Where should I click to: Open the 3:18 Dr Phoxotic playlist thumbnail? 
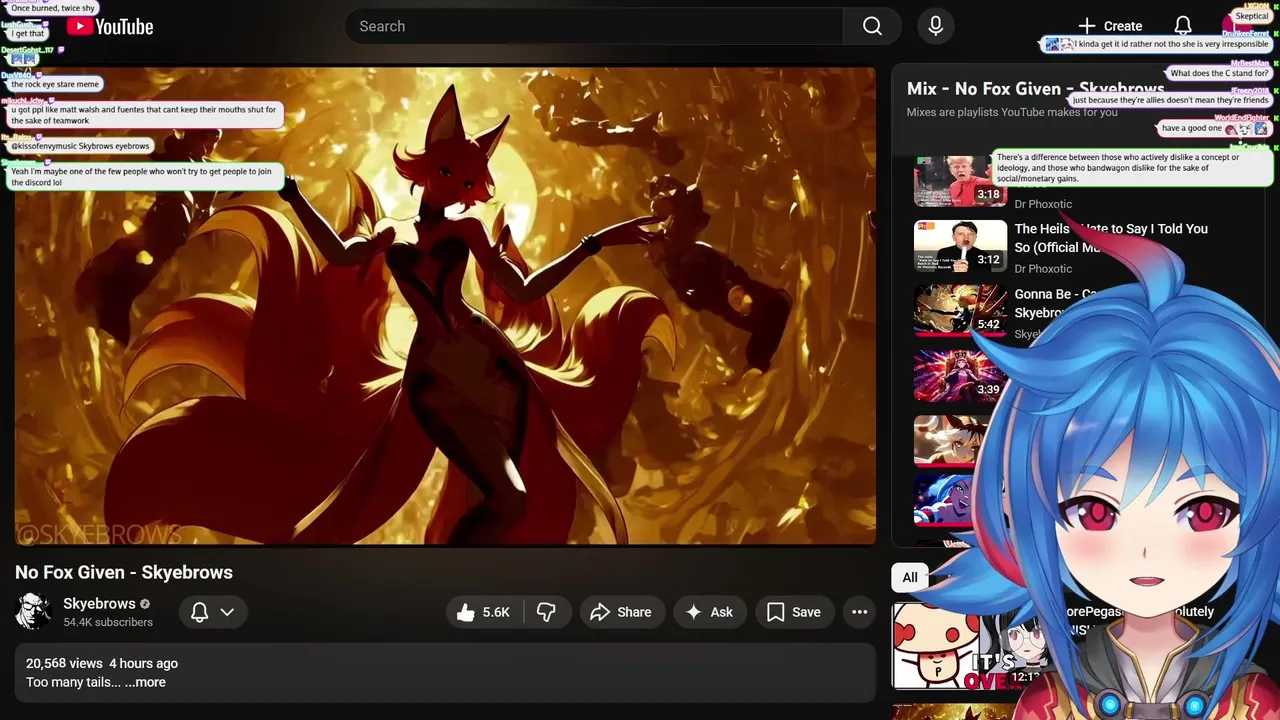point(959,181)
